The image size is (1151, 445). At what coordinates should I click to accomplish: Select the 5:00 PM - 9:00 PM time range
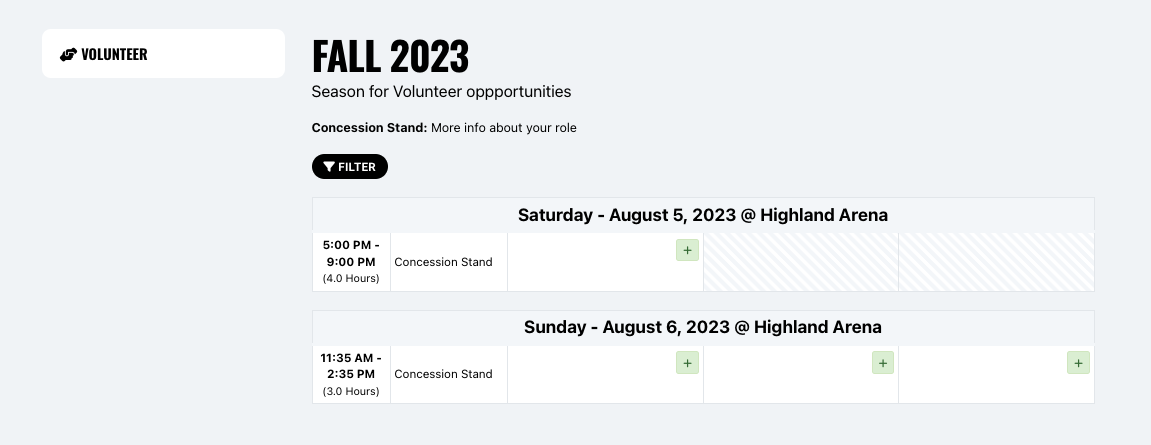pyautogui.click(x=351, y=253)
